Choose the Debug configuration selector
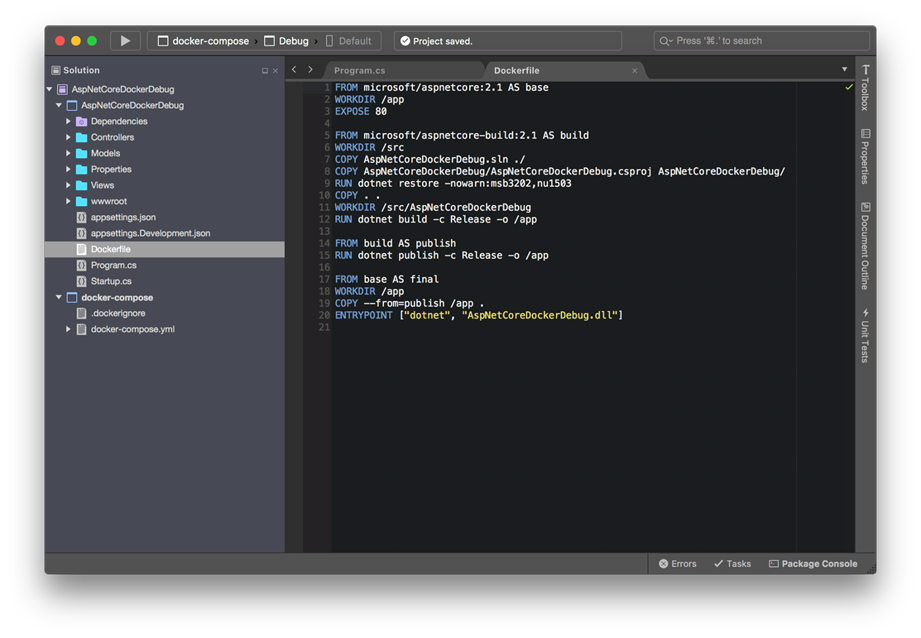The height and width of the screenshot is (638, 921). (286, 41)
